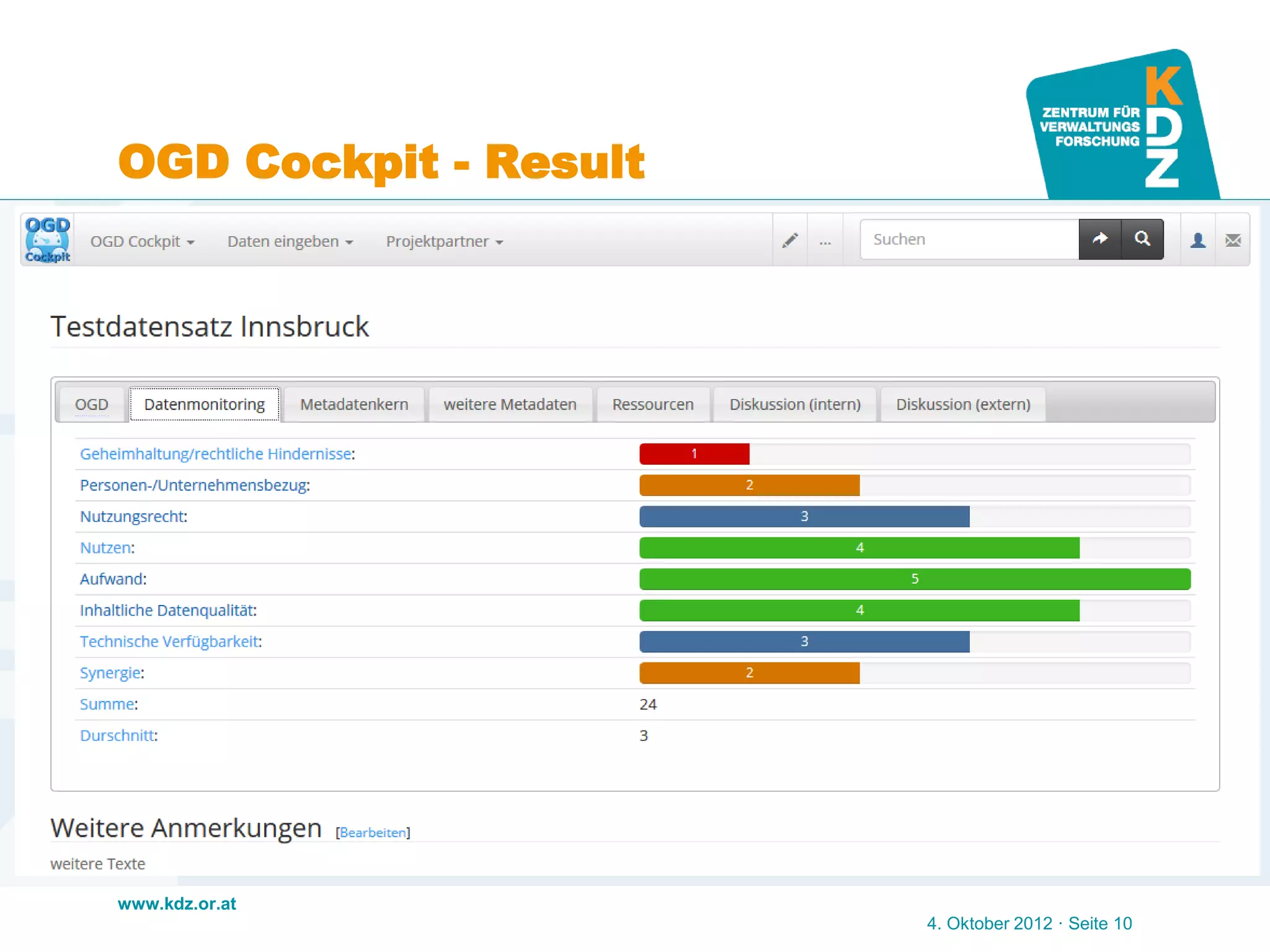The height and width of the screenshot is (952, 1270).
Task: Open the ellipsis more-actions menu
Action: click(x=825, y=240)
